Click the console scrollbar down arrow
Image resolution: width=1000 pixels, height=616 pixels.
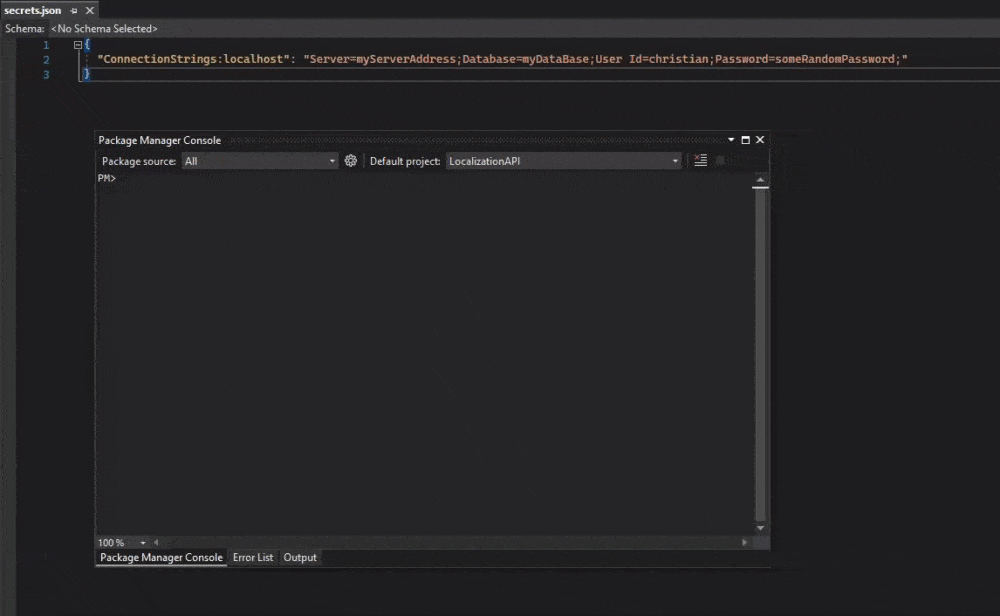pos(760,528)
